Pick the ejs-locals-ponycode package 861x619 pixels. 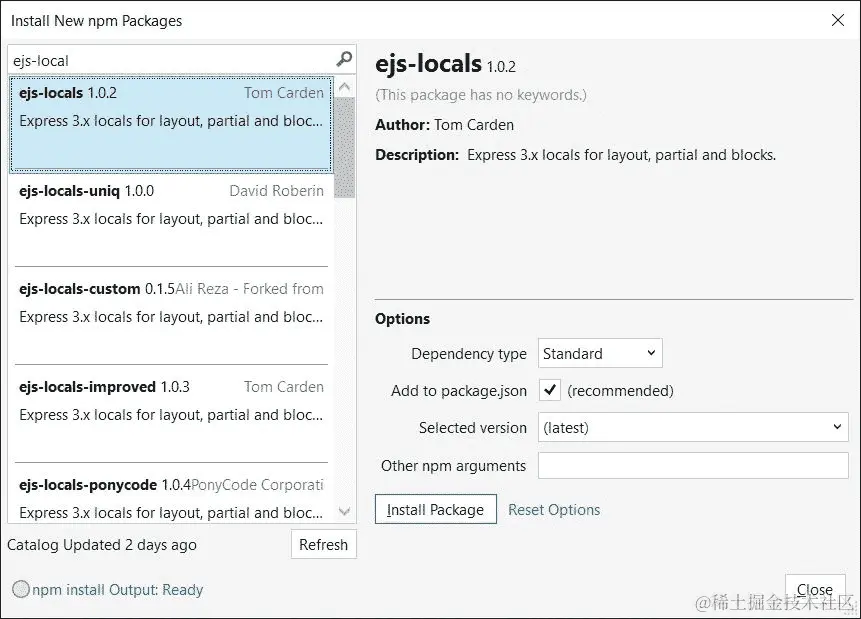pyautogui.click(x=171, y=498)
